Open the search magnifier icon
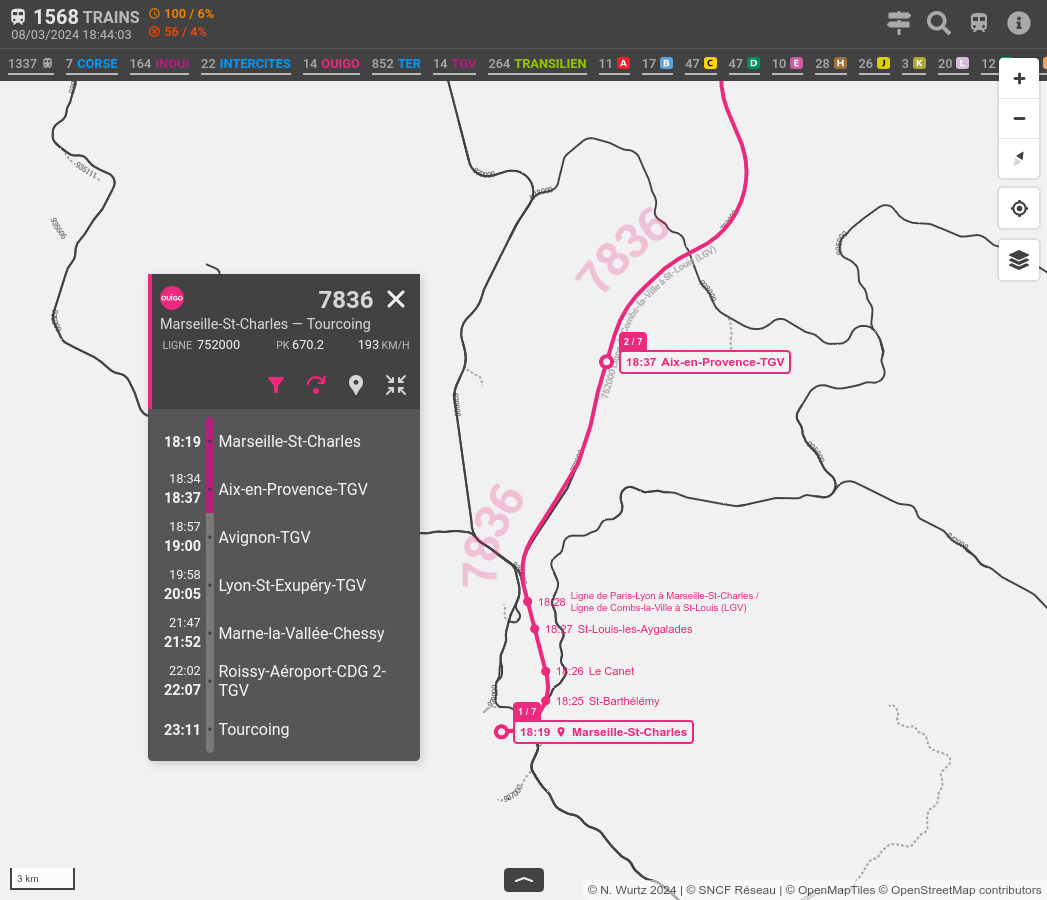This screenshot has height=900, width=1047. coord(938,23)
